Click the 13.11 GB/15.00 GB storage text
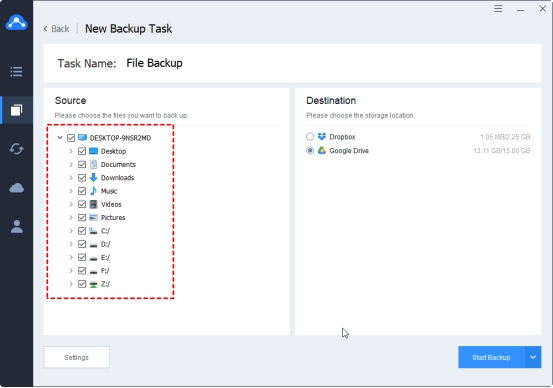This screenshot has height=388, width=553. tap(502, 151)
